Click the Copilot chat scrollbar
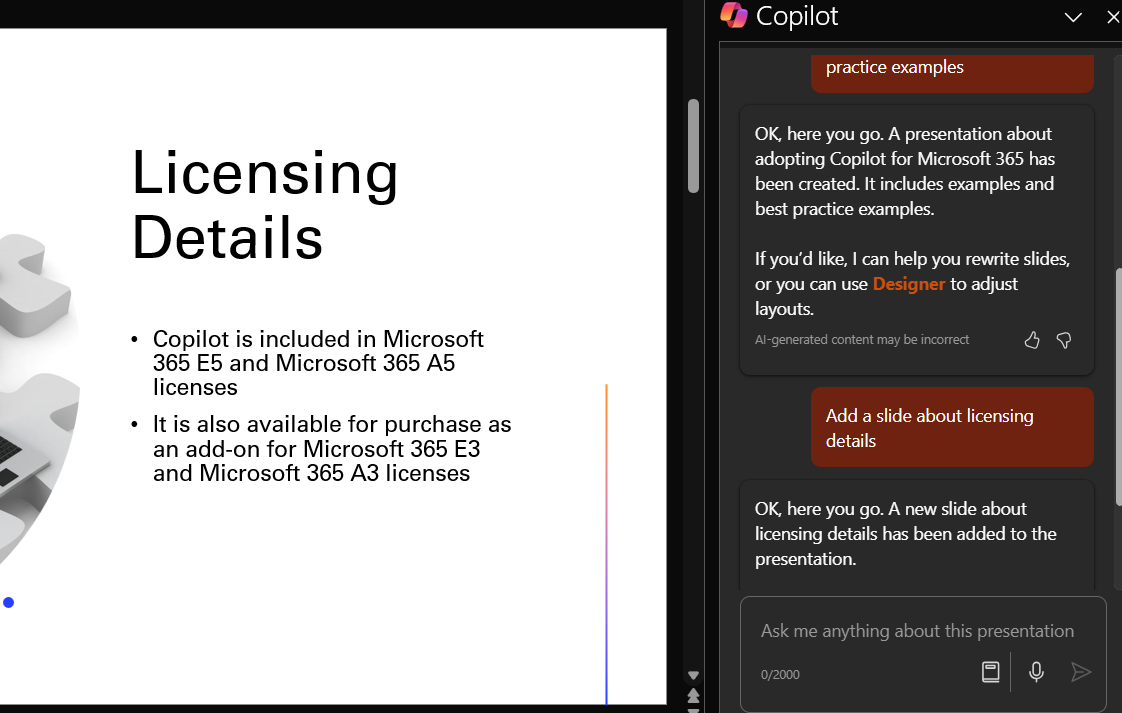The width and height of the screenshot is (1122, 713). coord(1118,387)
